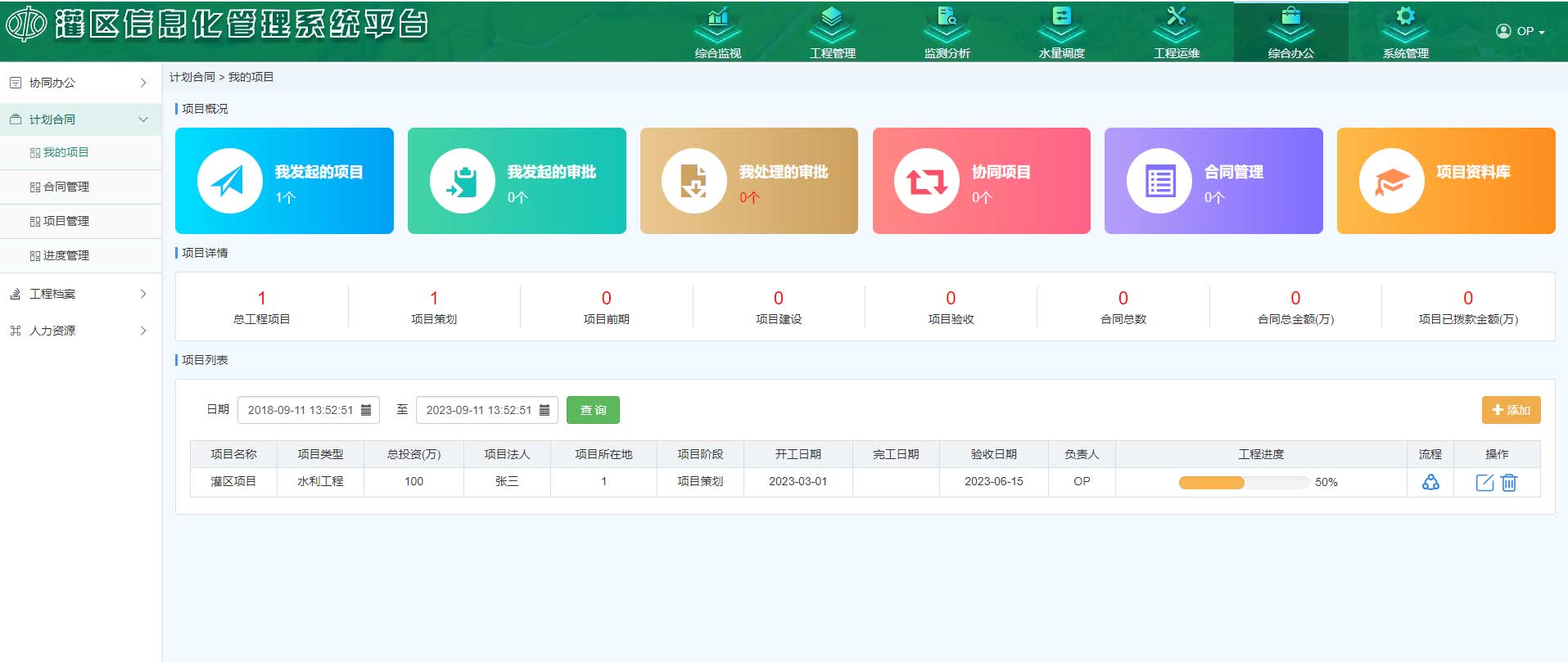Click the delete trash icon in project row
This screenshot has width=1568, height=662.
click(1509, 483)
